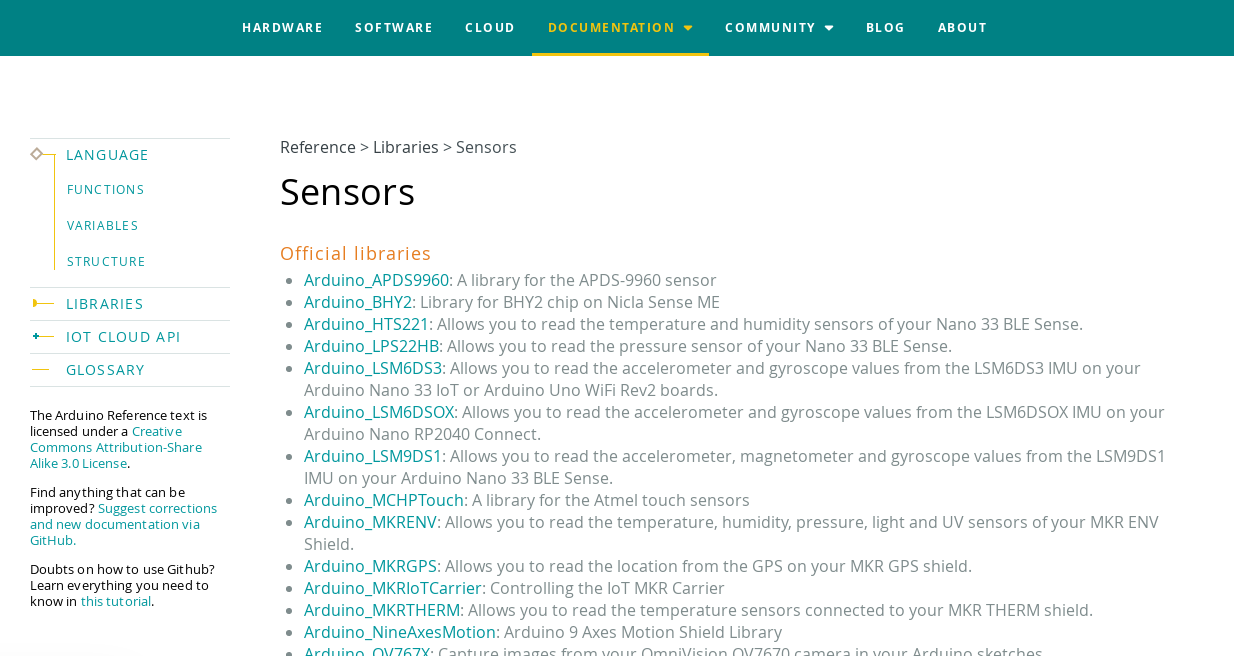The height and width of the screenshot is (656, 1234).
Task: Open the Software nav item
Action: click(x=394, y=28)
